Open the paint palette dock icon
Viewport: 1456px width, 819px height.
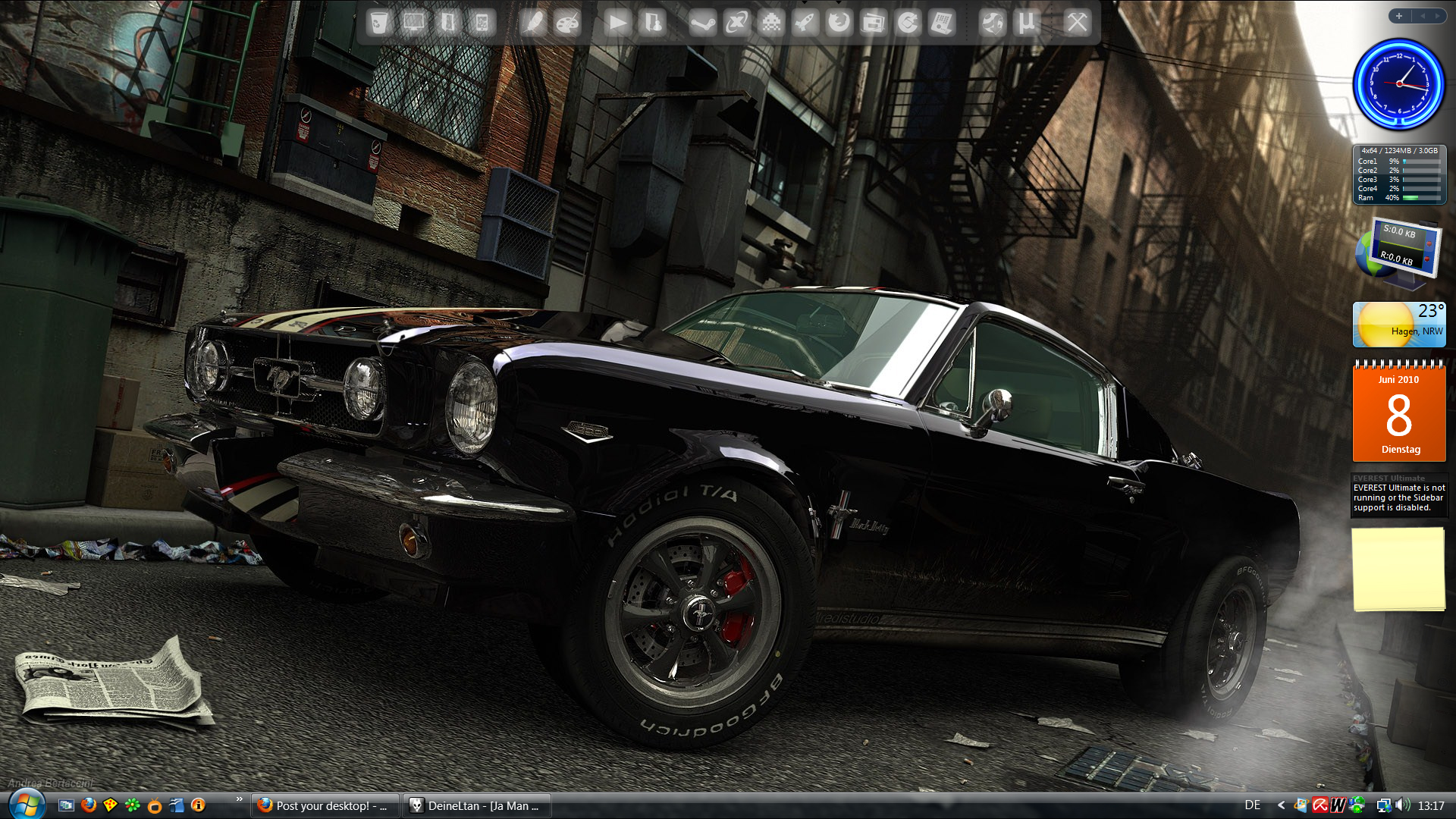pos(567,23)
